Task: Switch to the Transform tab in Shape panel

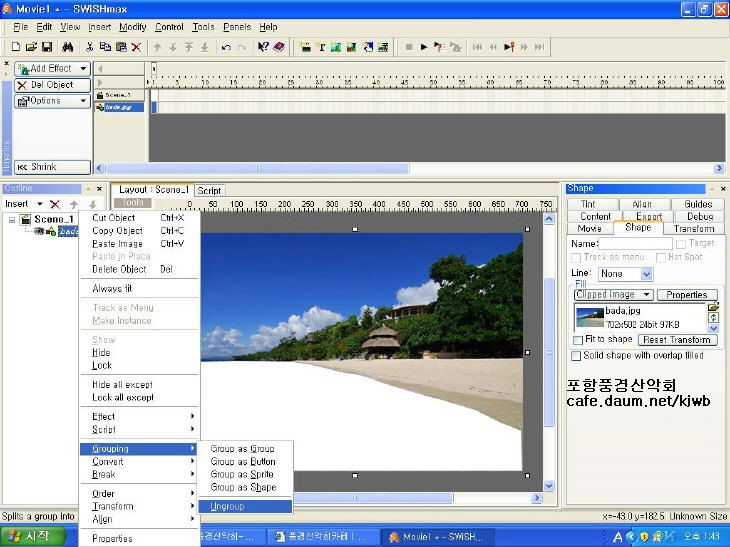Action: [694, 229]
